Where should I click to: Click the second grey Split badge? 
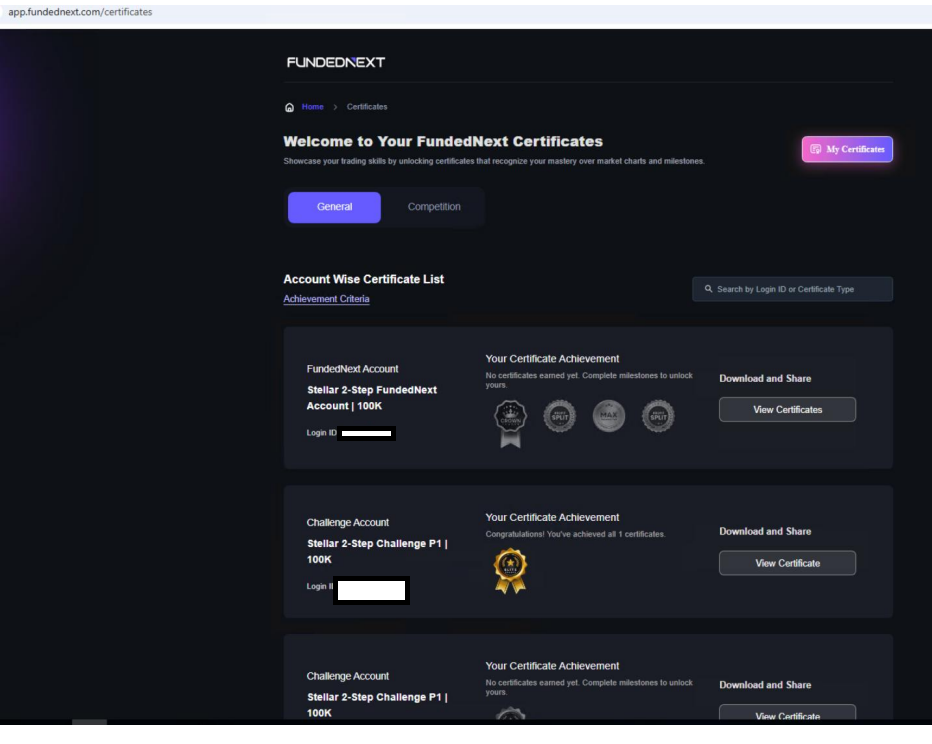pyautogui.click(x=658, y=416)
